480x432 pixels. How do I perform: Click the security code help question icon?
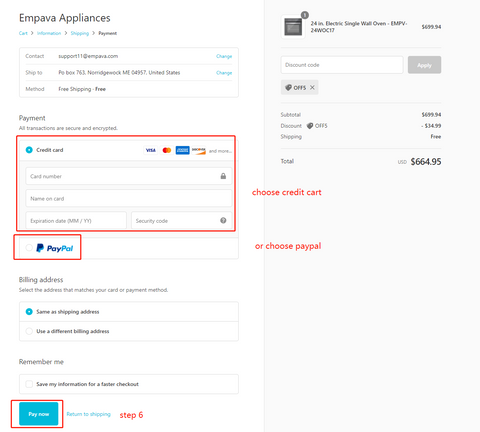(x=223, y=220)
